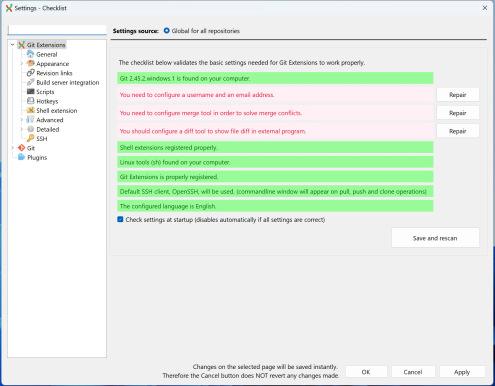Collapse the Git Extensions tree node
Screen dimensions: 495x386
[x=13, y=45]
